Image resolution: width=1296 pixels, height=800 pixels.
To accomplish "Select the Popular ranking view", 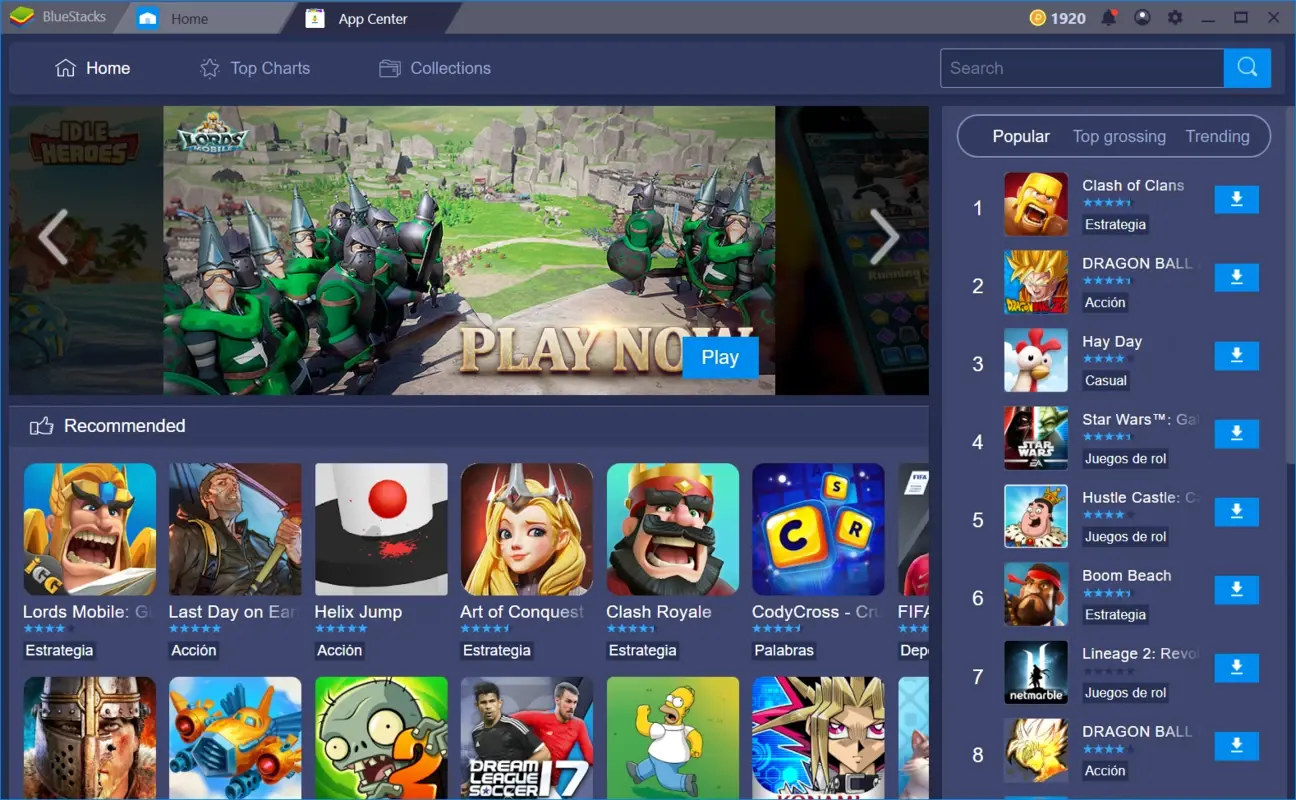I will pos(1021,136).
